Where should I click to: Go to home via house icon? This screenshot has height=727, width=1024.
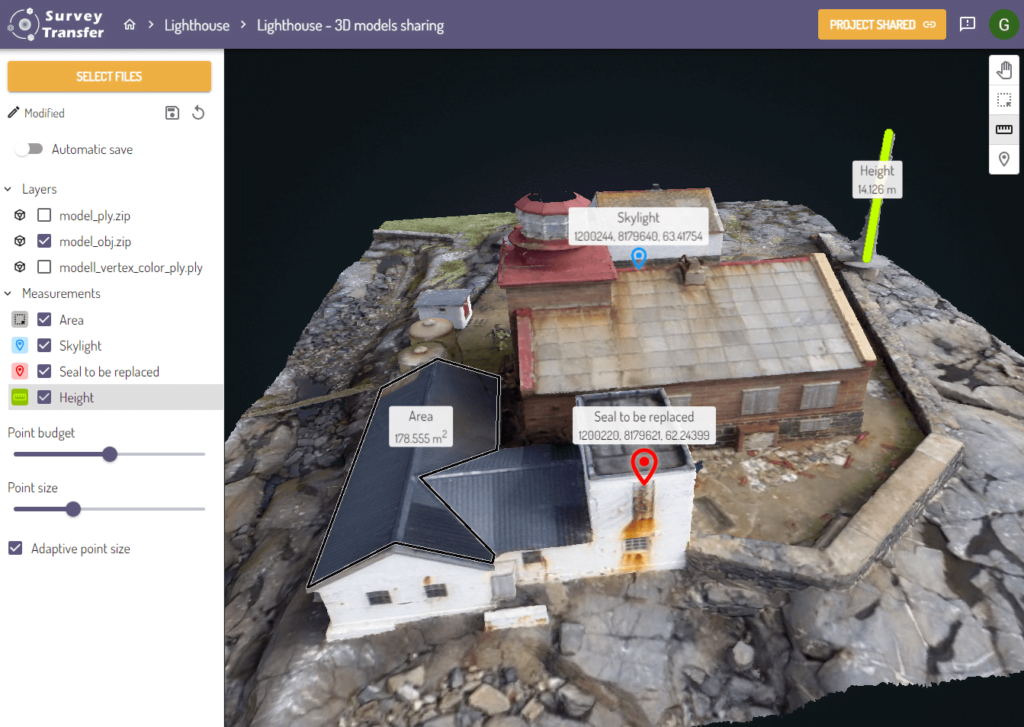coord(129,25)
